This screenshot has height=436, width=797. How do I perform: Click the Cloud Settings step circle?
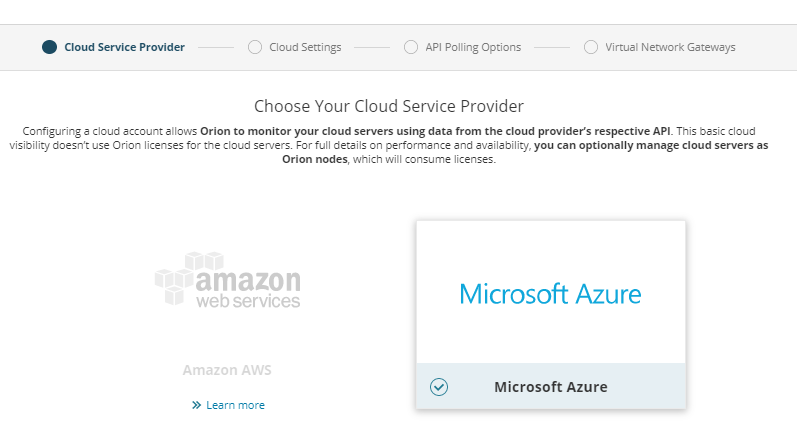click(x=255, y=47)
